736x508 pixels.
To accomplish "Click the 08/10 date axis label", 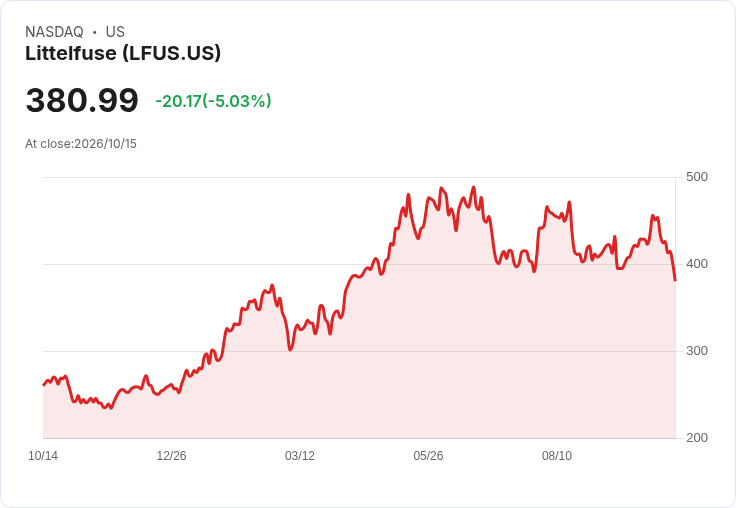I will click(557, 456).
